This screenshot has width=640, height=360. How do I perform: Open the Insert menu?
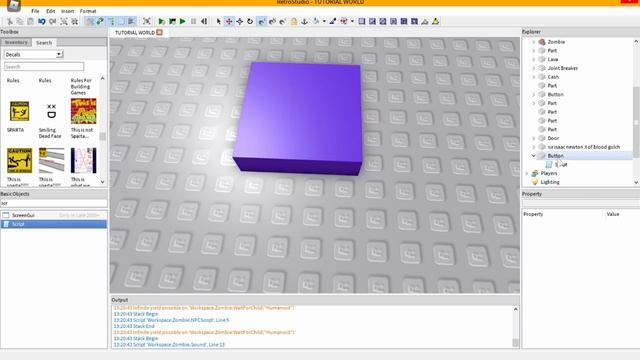point(67,11)
